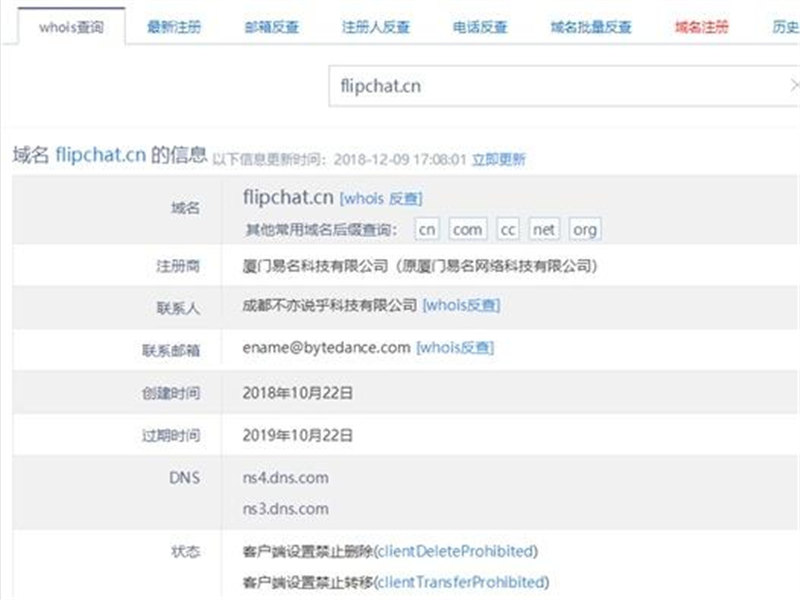Query the com domain suffix
This screenshot has height=600, width=800.
467,230
